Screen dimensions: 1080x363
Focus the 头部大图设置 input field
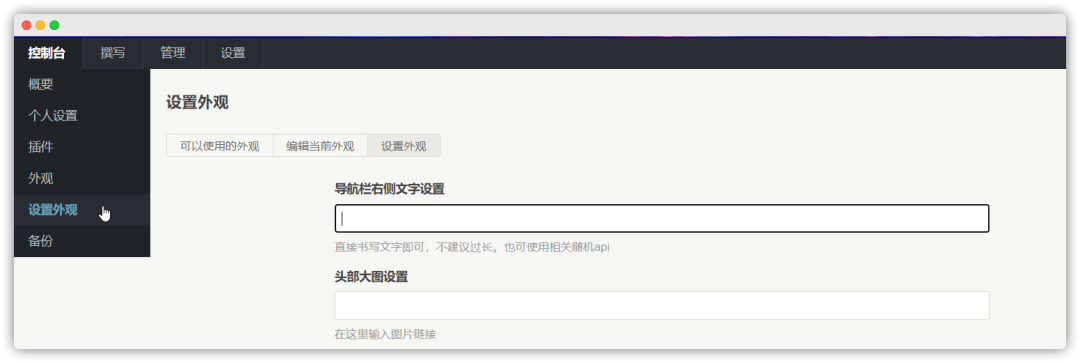point(662,305)
